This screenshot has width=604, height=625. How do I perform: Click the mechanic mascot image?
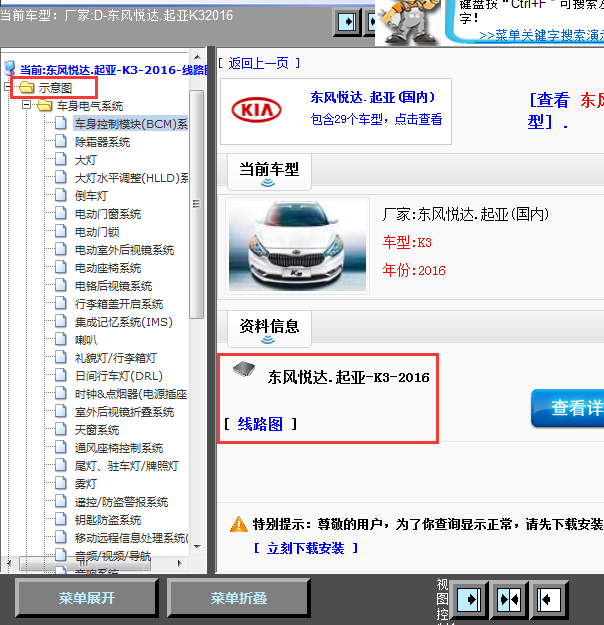click(x=408, y=22)
